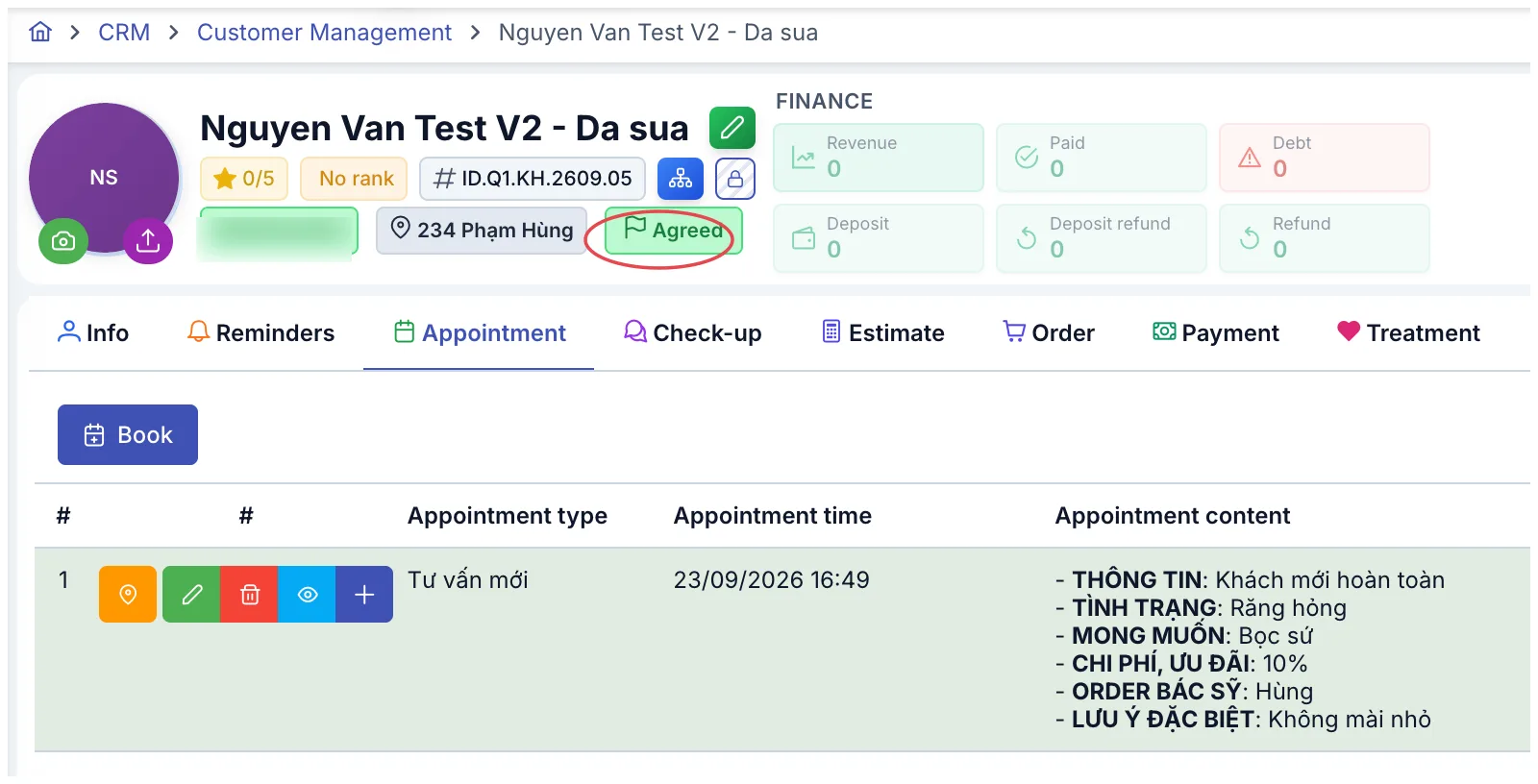Click the Refund finance card
Screen dimensions: 1538x784
pos(1325,238)
